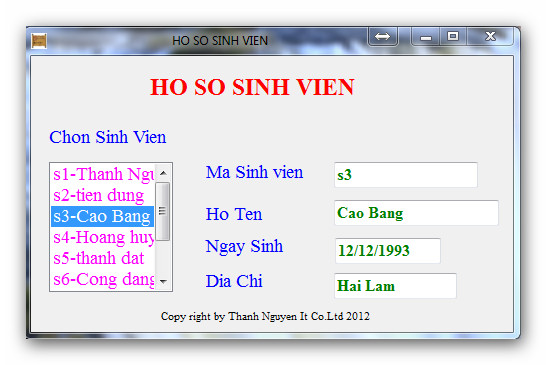The width and height of the screenshot is (547, 365).
Task: Click the list scrollbar up arrow
Action: coord(163,173)
